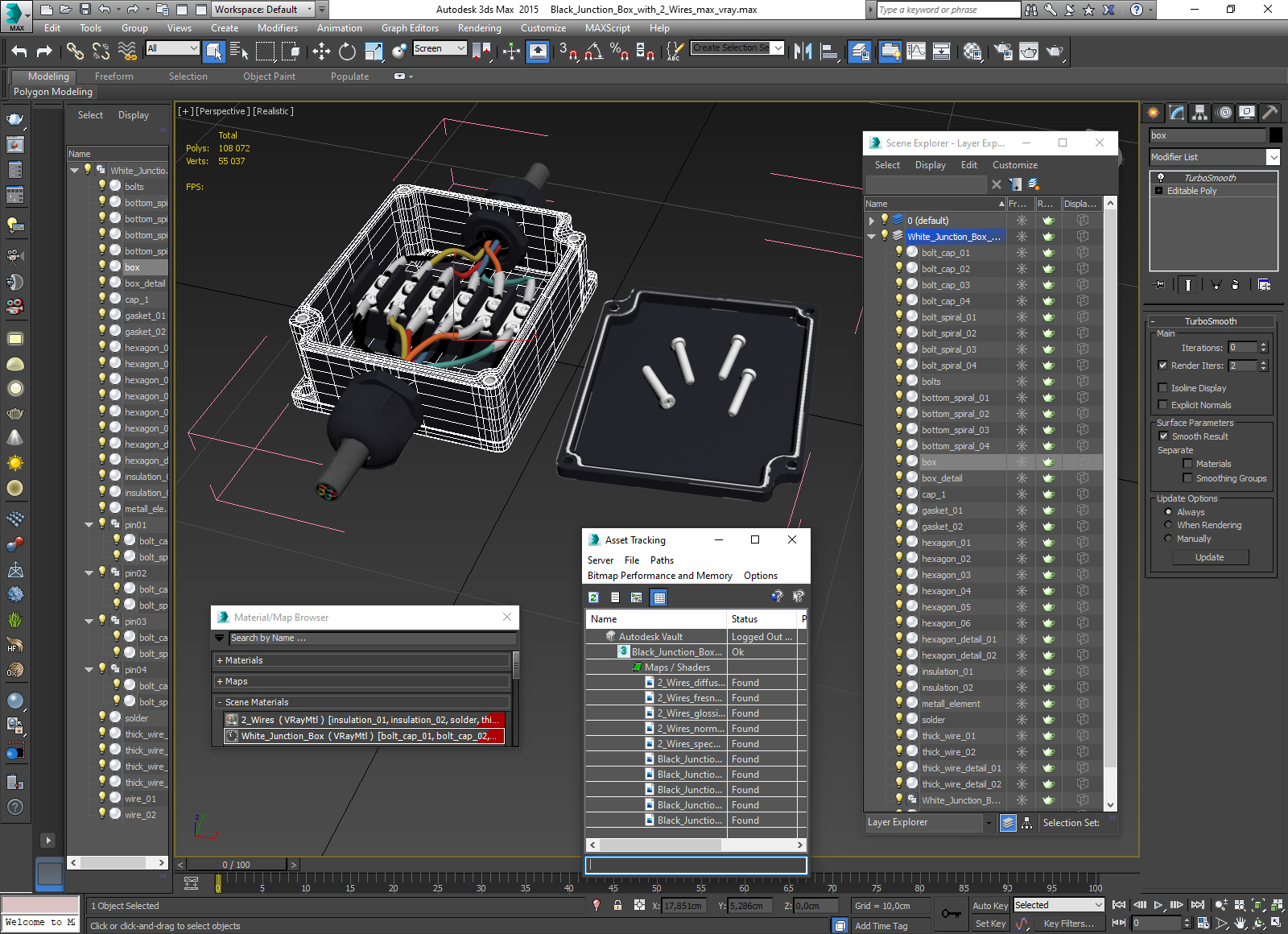Select the Select and Link tool
Screen dimensions: 1288x934
click(75, 52)
